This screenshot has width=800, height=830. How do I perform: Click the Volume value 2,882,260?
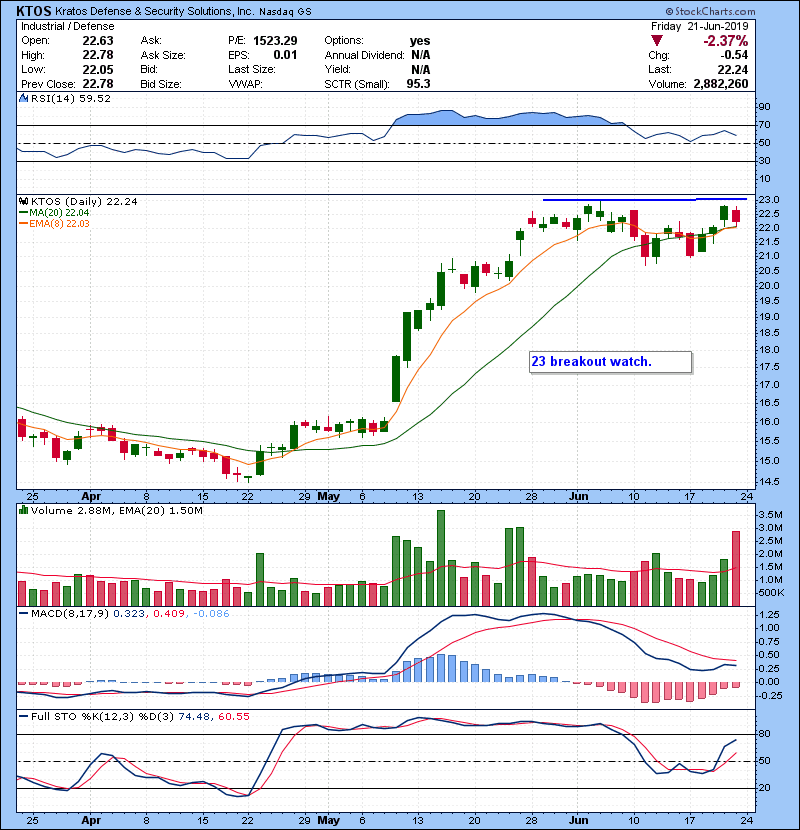(721, 84)
